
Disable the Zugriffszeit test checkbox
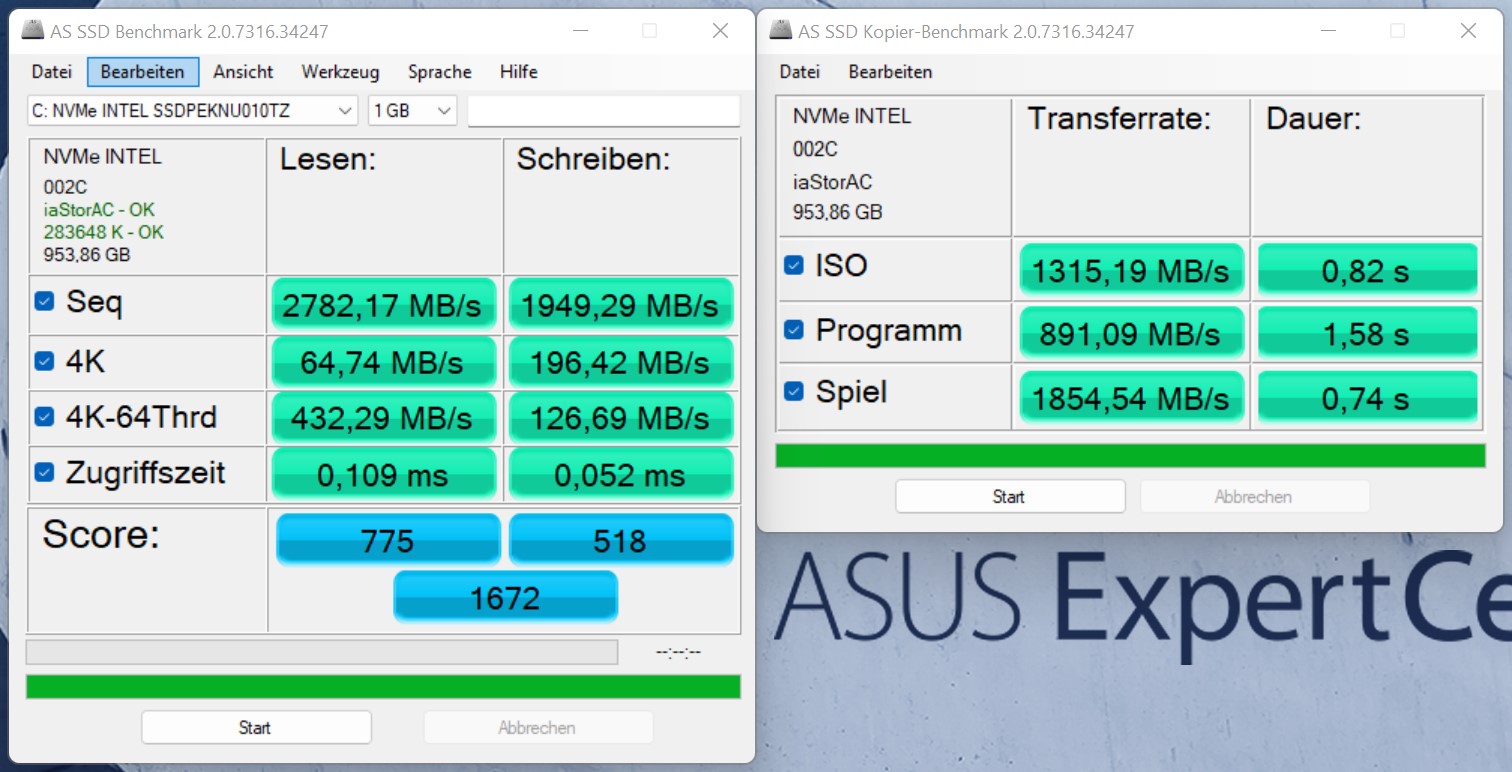point(44,471)
